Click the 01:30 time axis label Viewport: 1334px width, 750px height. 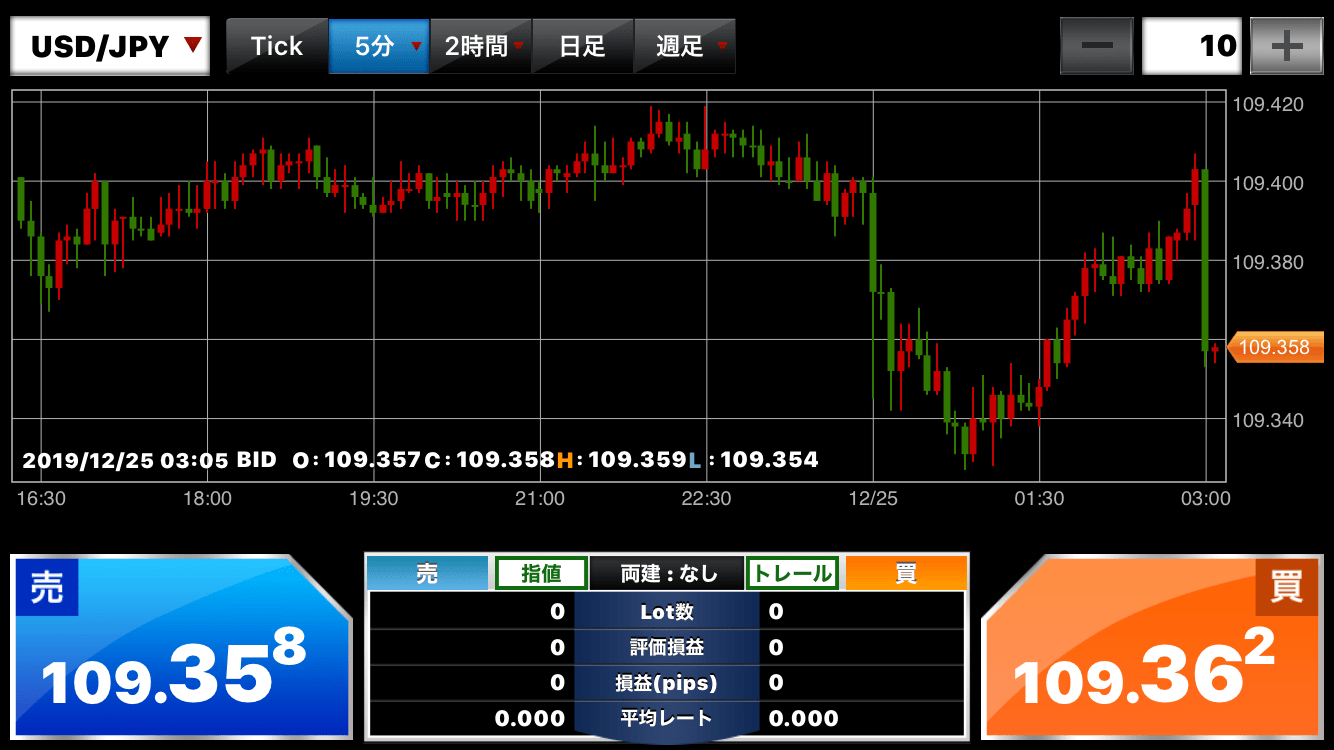(x=1039, y=498)
